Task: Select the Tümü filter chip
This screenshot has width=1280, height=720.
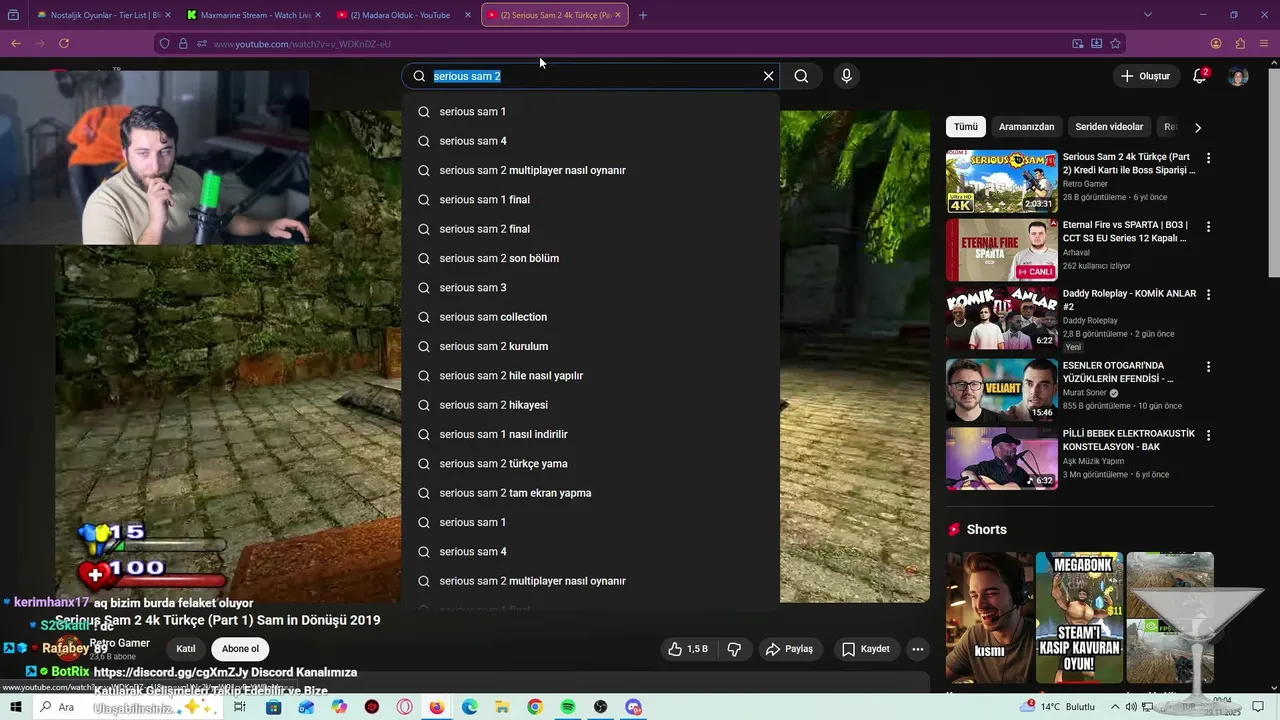Action: point(966,127)
